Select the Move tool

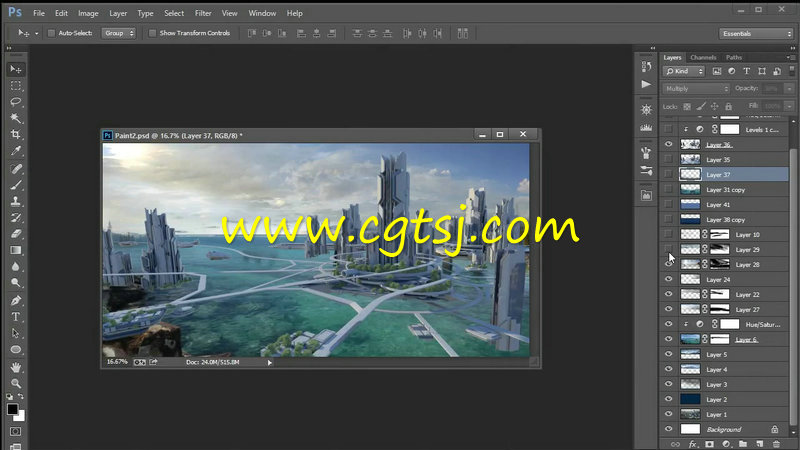coord(16,69)
